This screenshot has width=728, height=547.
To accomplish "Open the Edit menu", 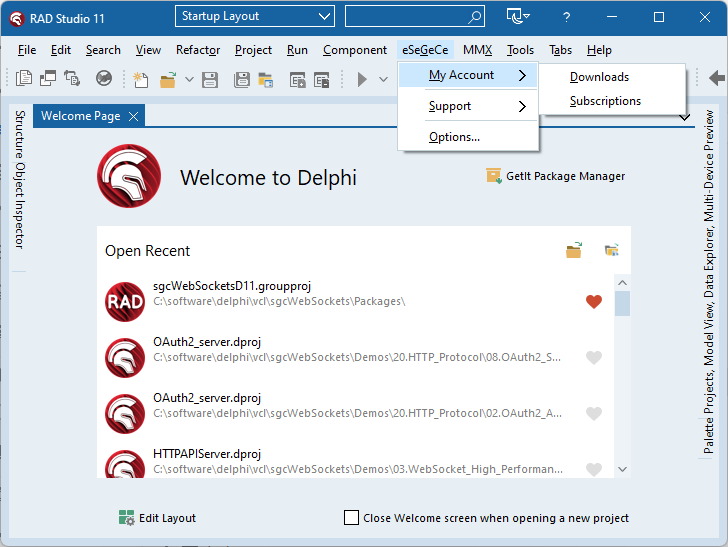I will click(61, 50).
